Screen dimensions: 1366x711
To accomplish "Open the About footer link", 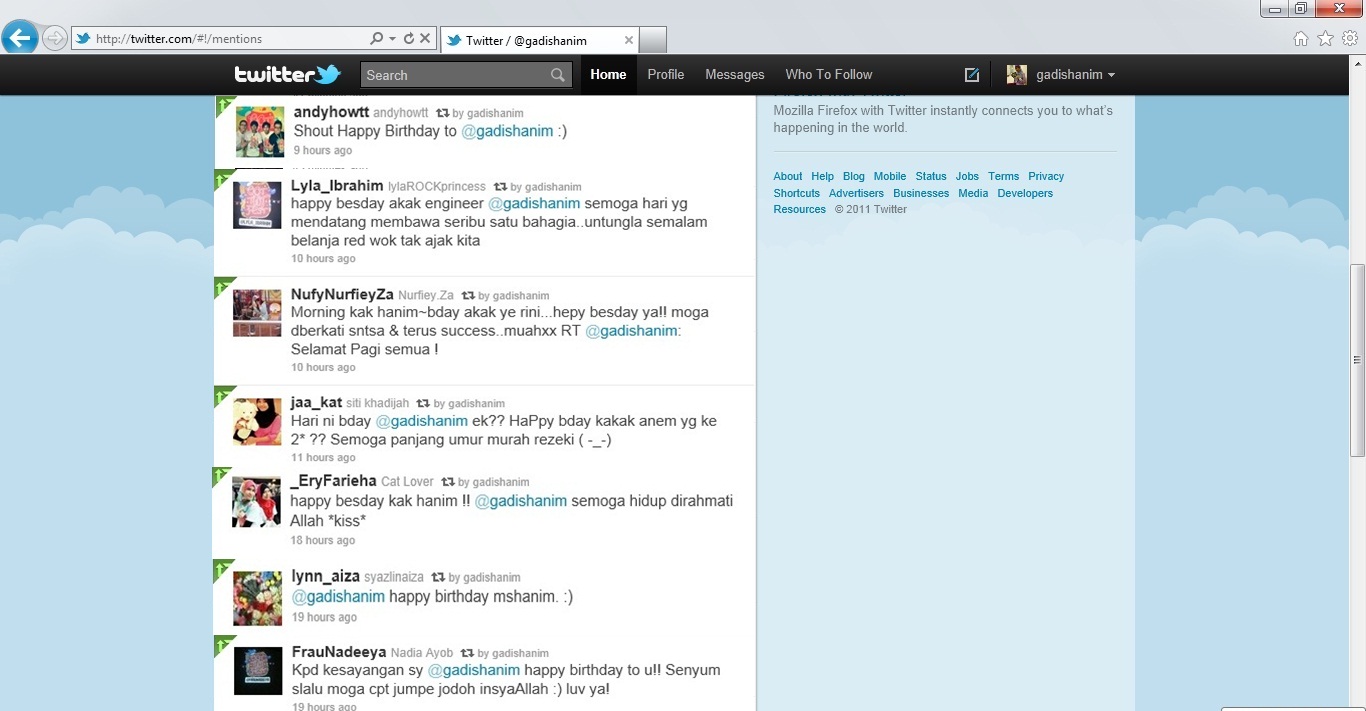I will click(788, 176).
